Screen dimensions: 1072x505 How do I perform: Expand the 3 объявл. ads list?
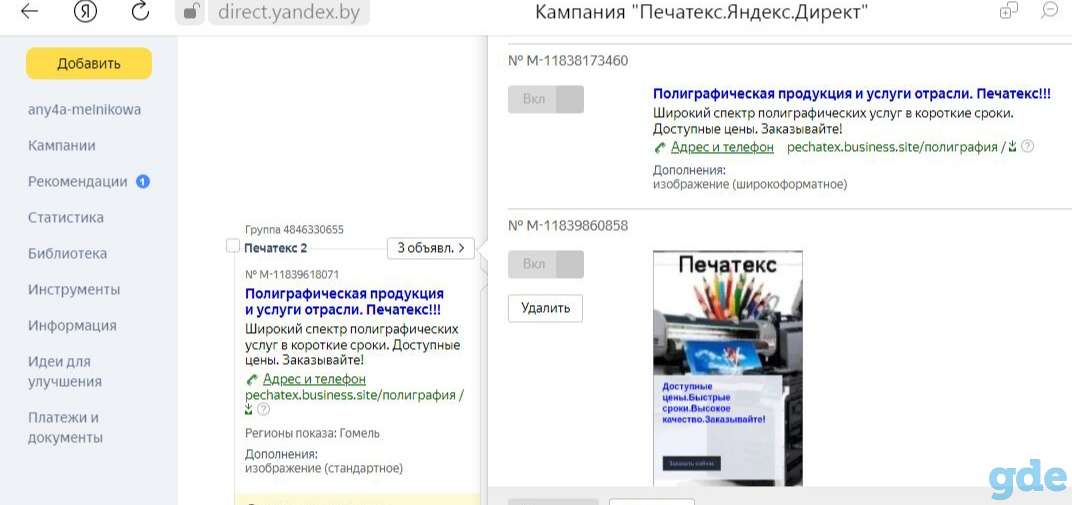point(431,248)
